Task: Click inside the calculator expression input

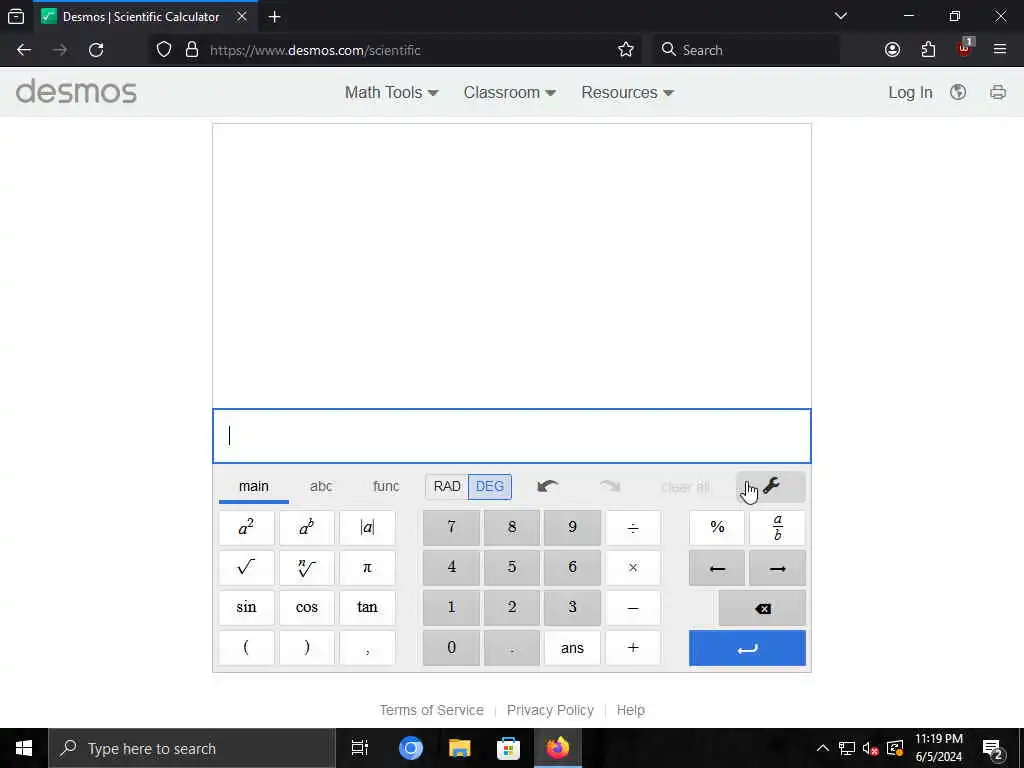Action: [512, 436]
